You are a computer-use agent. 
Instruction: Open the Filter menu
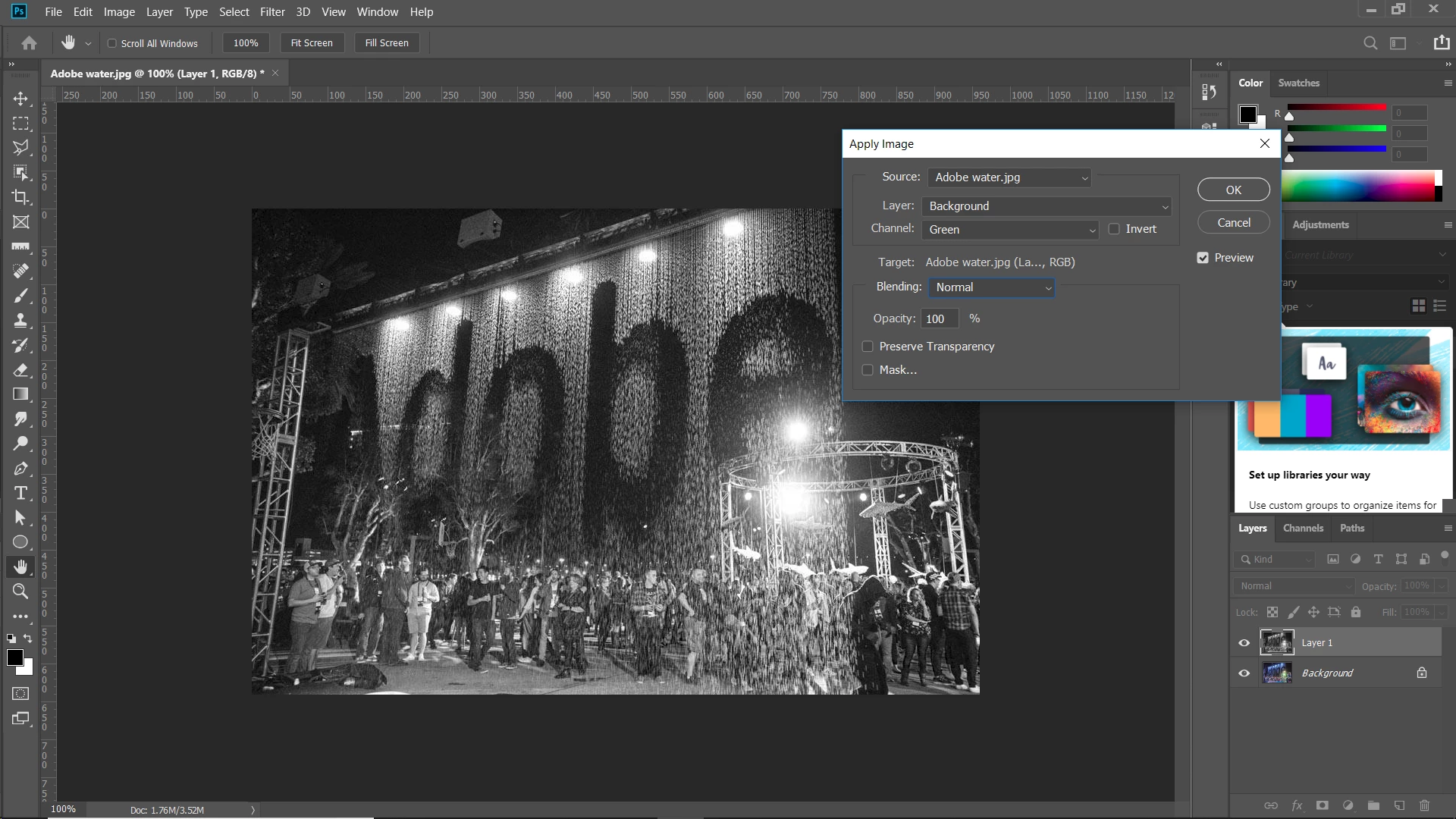tap(272, 12)
